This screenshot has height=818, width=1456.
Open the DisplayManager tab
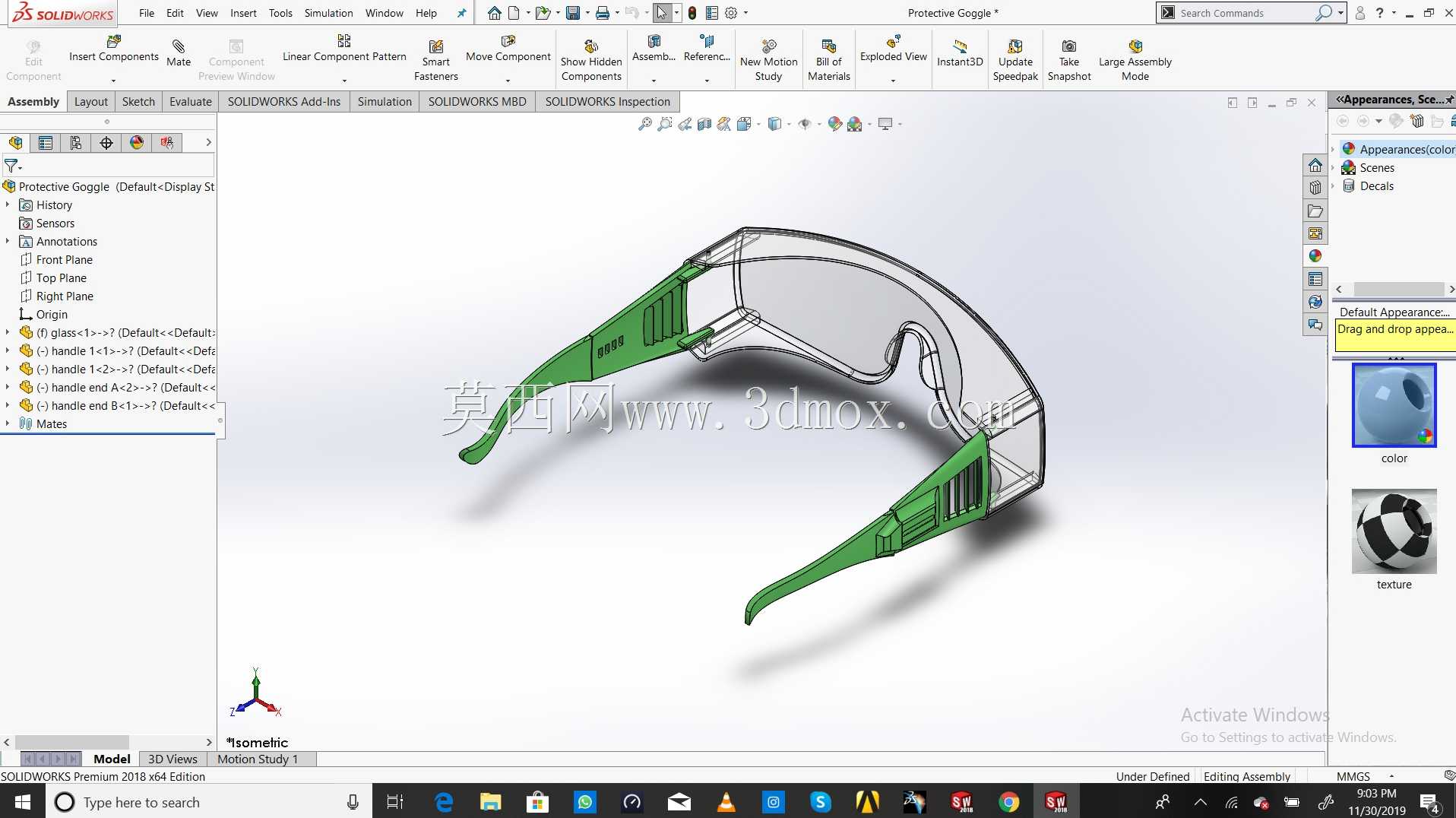click(137, 142)
